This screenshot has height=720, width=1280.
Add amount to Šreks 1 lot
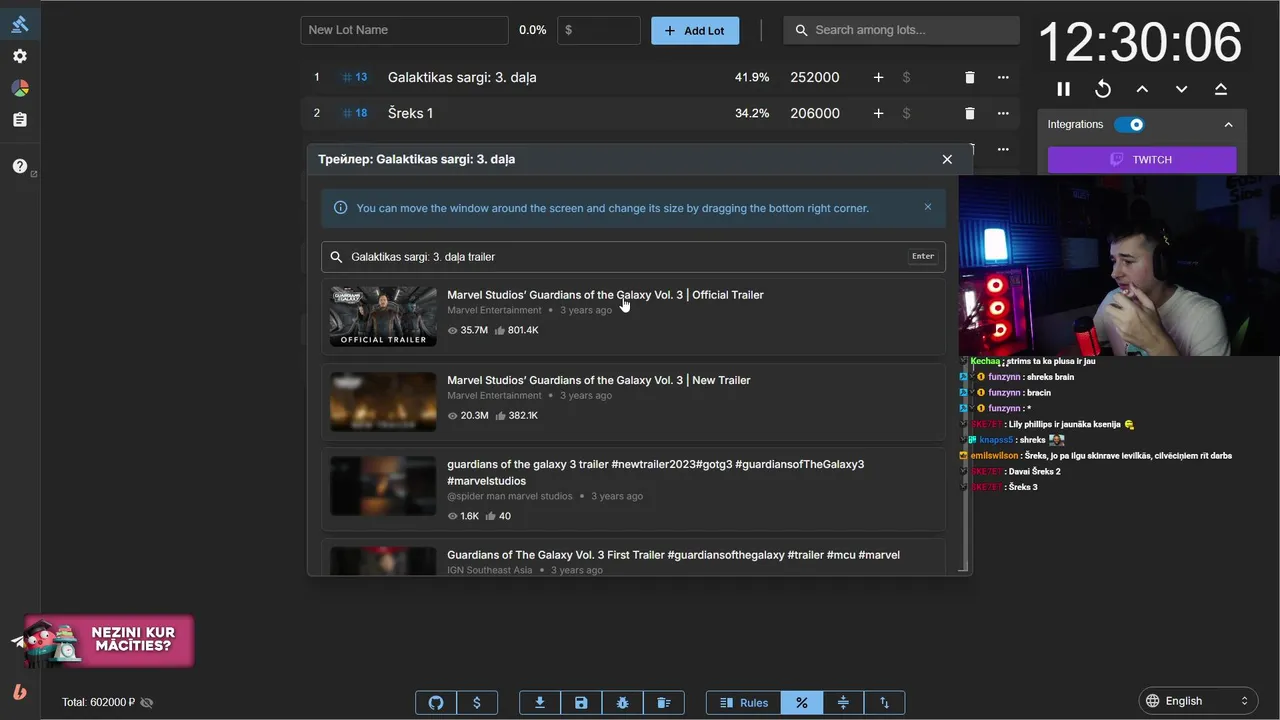point(878,113)
